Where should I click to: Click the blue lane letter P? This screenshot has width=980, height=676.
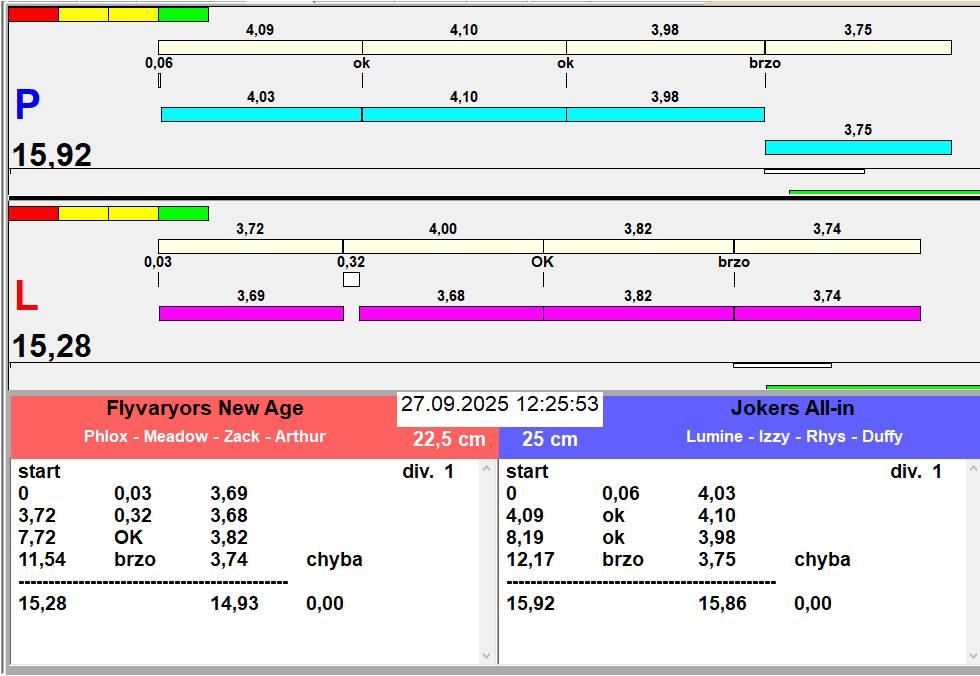(28, 104)
